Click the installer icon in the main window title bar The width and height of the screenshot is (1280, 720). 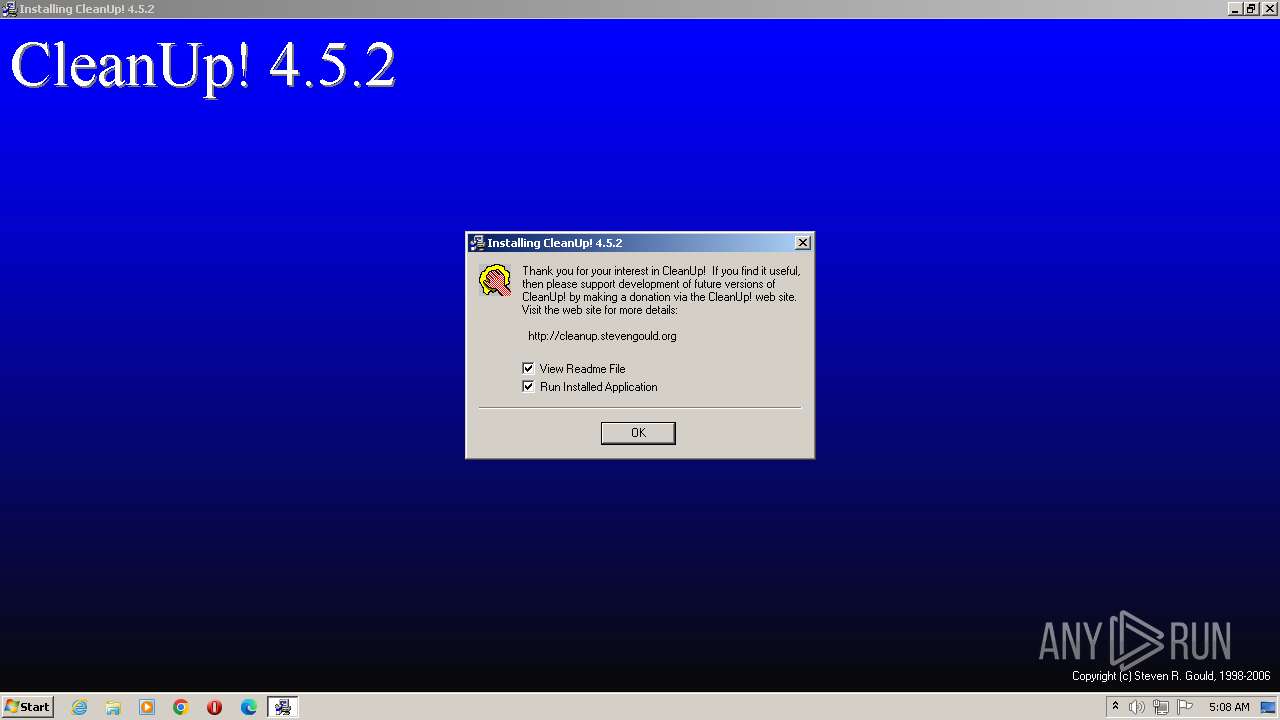(9, 9)
